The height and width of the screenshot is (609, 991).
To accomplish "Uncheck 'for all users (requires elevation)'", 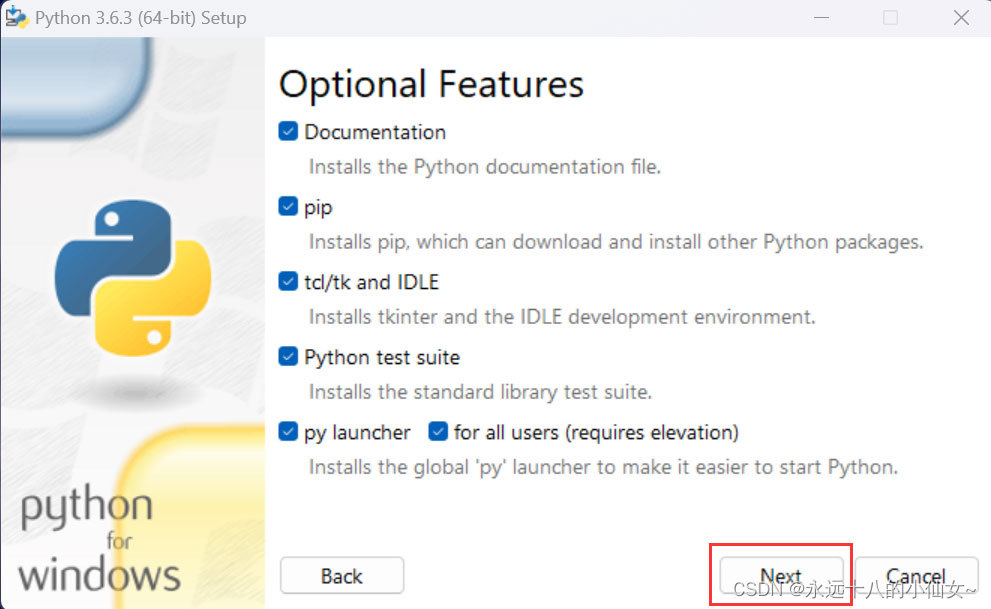I will (437, 431).
